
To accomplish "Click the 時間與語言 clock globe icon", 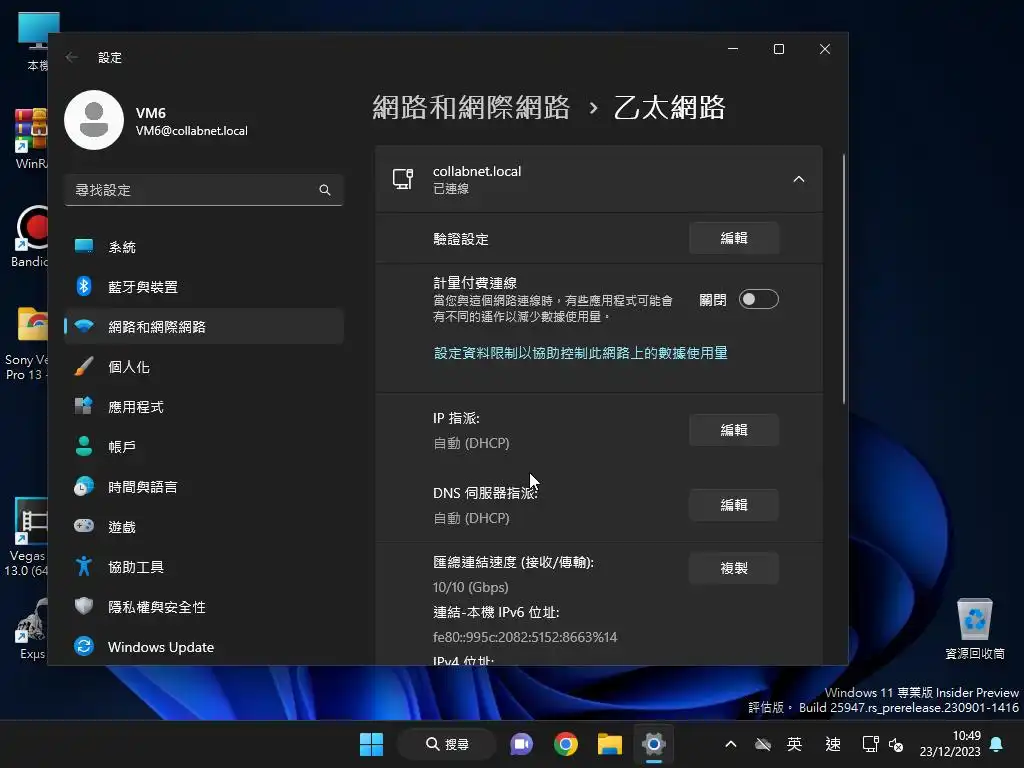I will [84, 487].
